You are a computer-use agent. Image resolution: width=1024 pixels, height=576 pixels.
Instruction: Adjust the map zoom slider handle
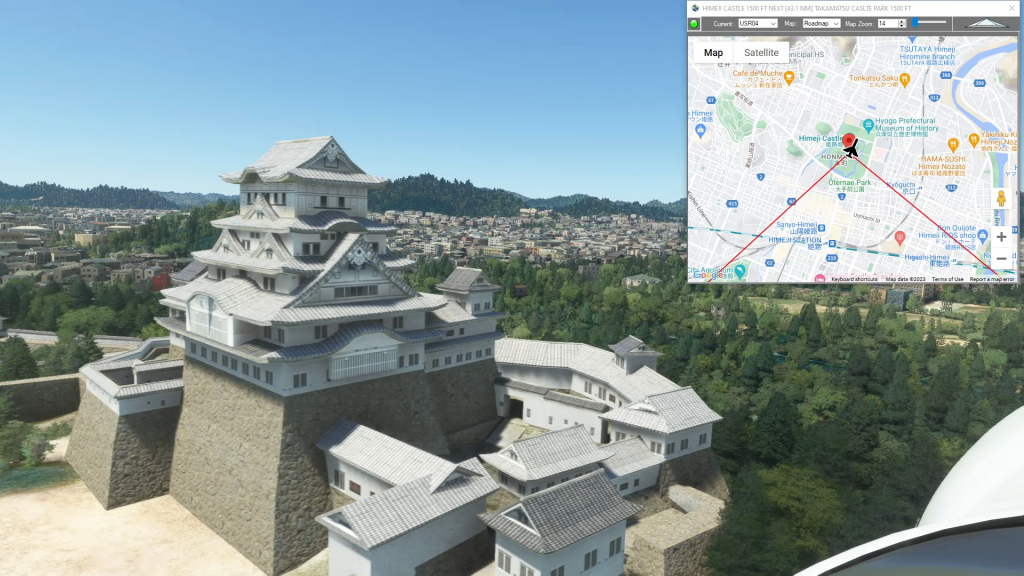click(x=915, y=22)
